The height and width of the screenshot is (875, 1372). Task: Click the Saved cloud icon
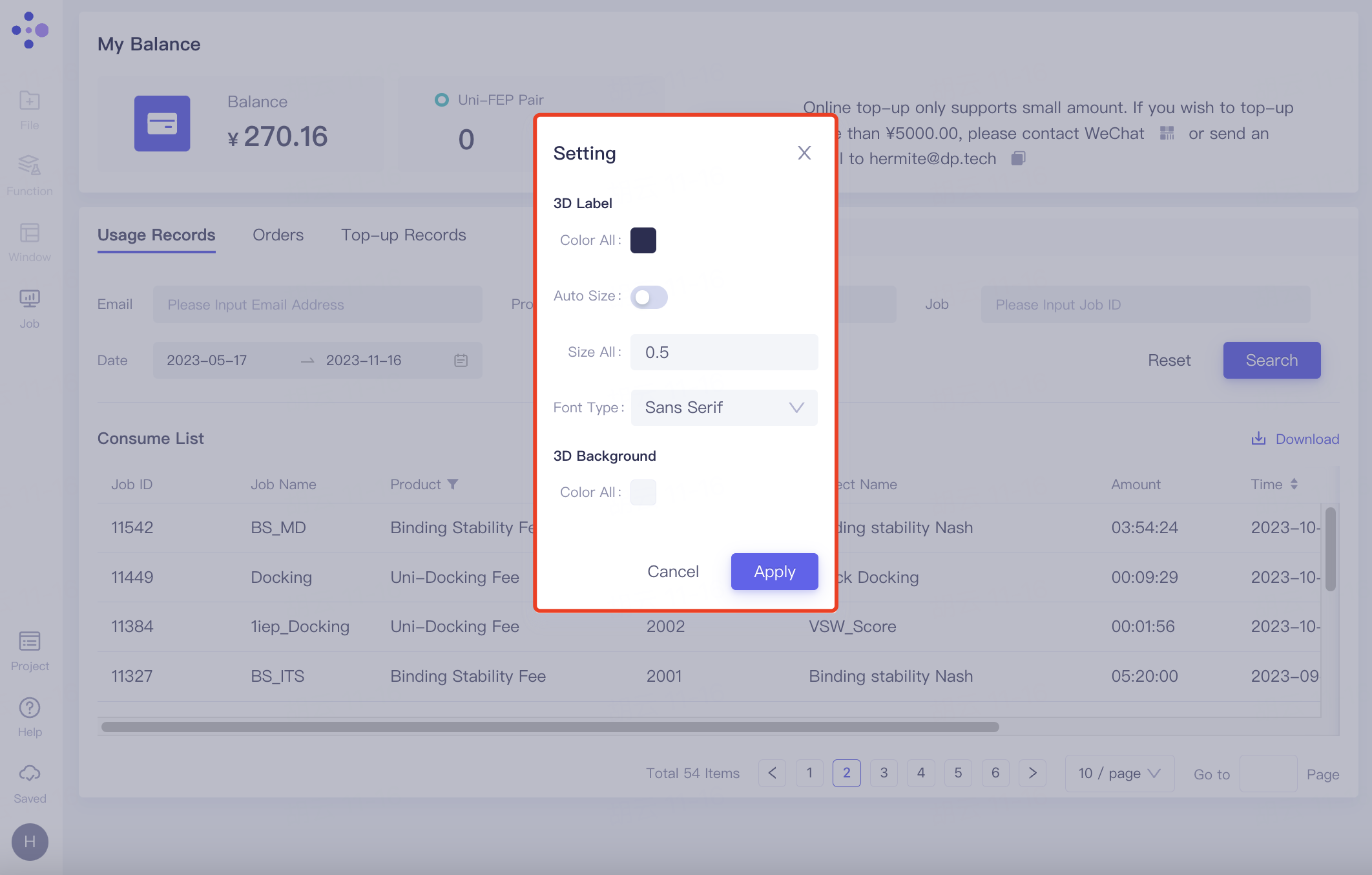(30, 774)
